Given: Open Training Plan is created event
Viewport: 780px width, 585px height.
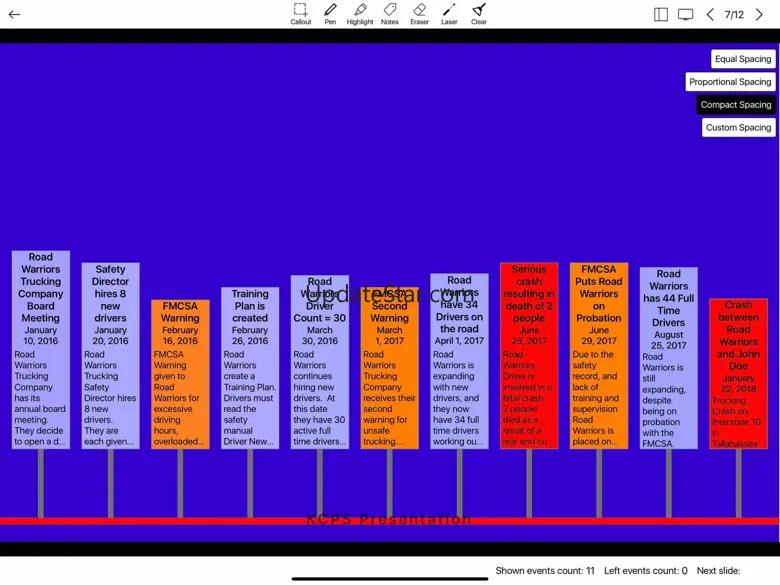Looking at the screenshot, I should point(250,368).
